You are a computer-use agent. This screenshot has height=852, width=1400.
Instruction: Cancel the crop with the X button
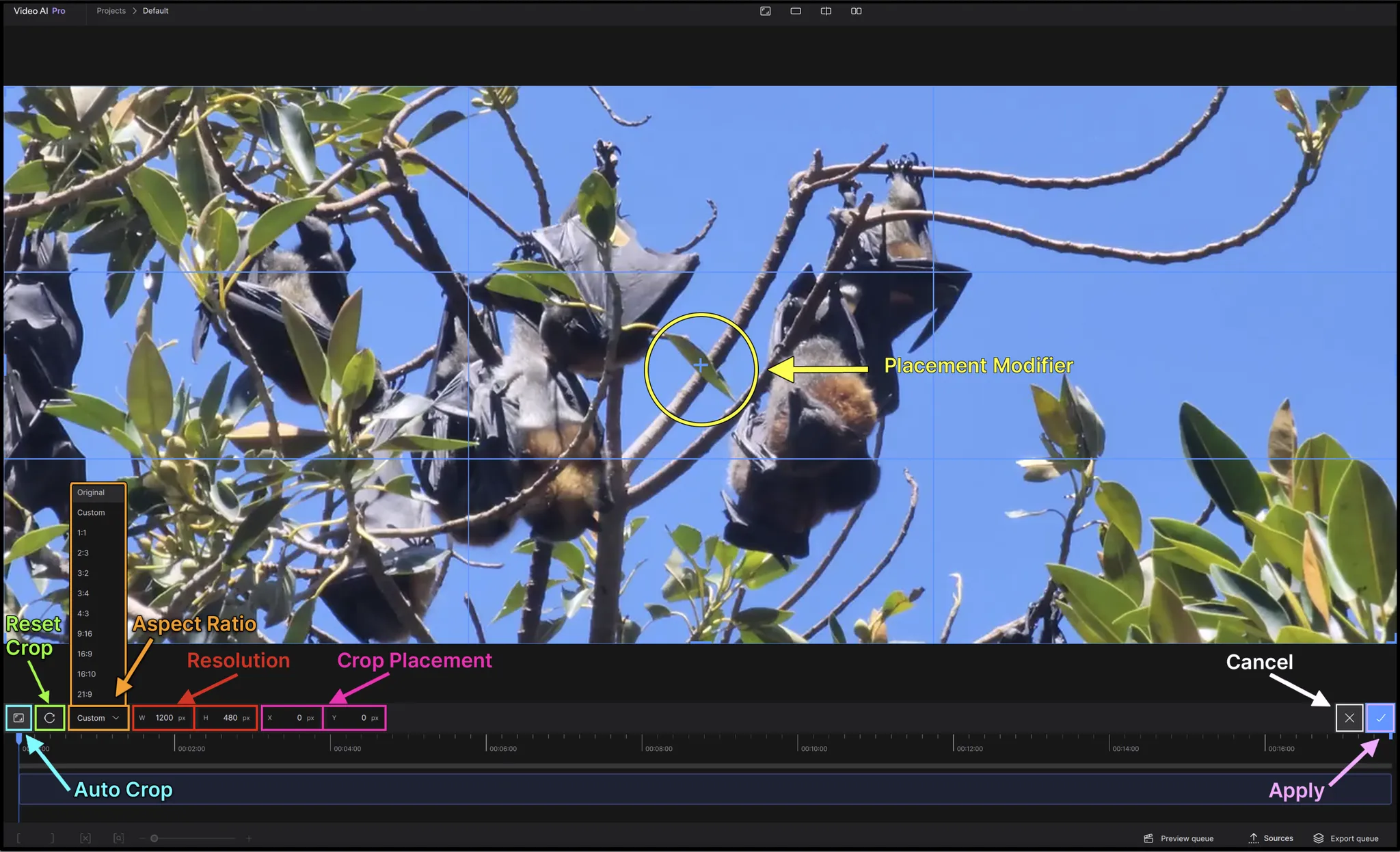click(x=1349, y=718)
